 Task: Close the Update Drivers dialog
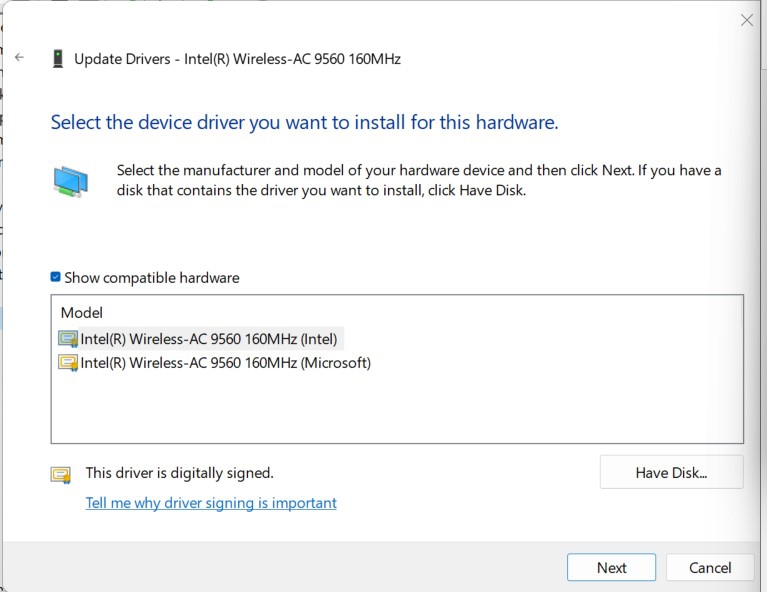click(x=746, y=20)
